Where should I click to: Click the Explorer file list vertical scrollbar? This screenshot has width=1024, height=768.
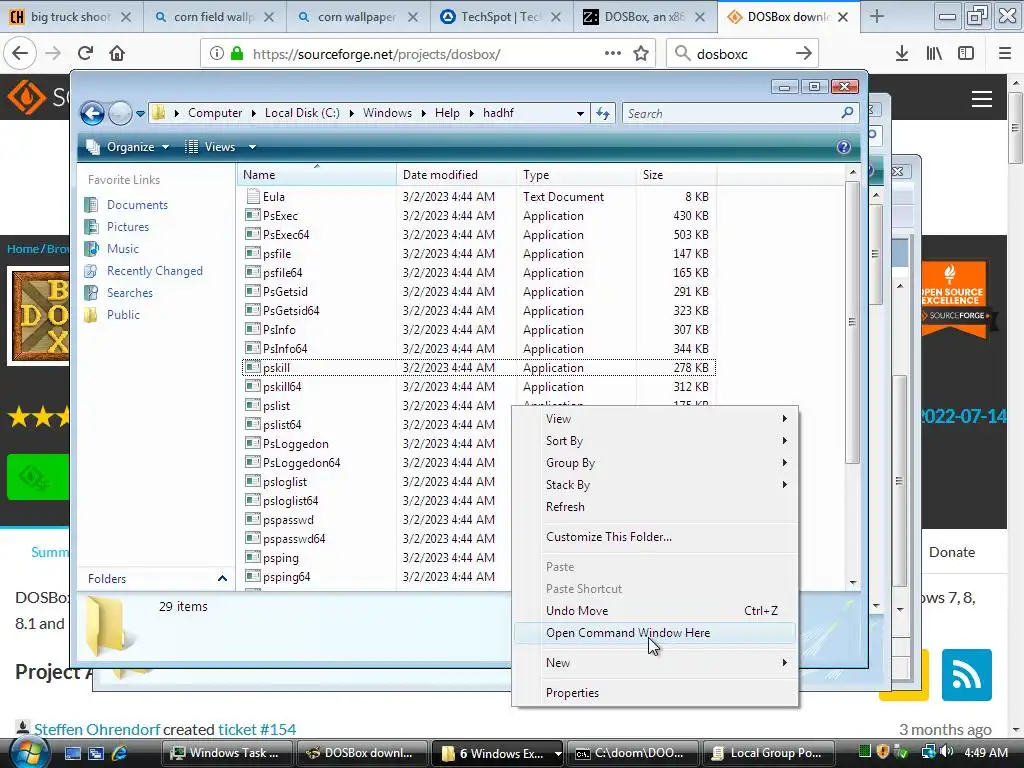tap(852, 321)
